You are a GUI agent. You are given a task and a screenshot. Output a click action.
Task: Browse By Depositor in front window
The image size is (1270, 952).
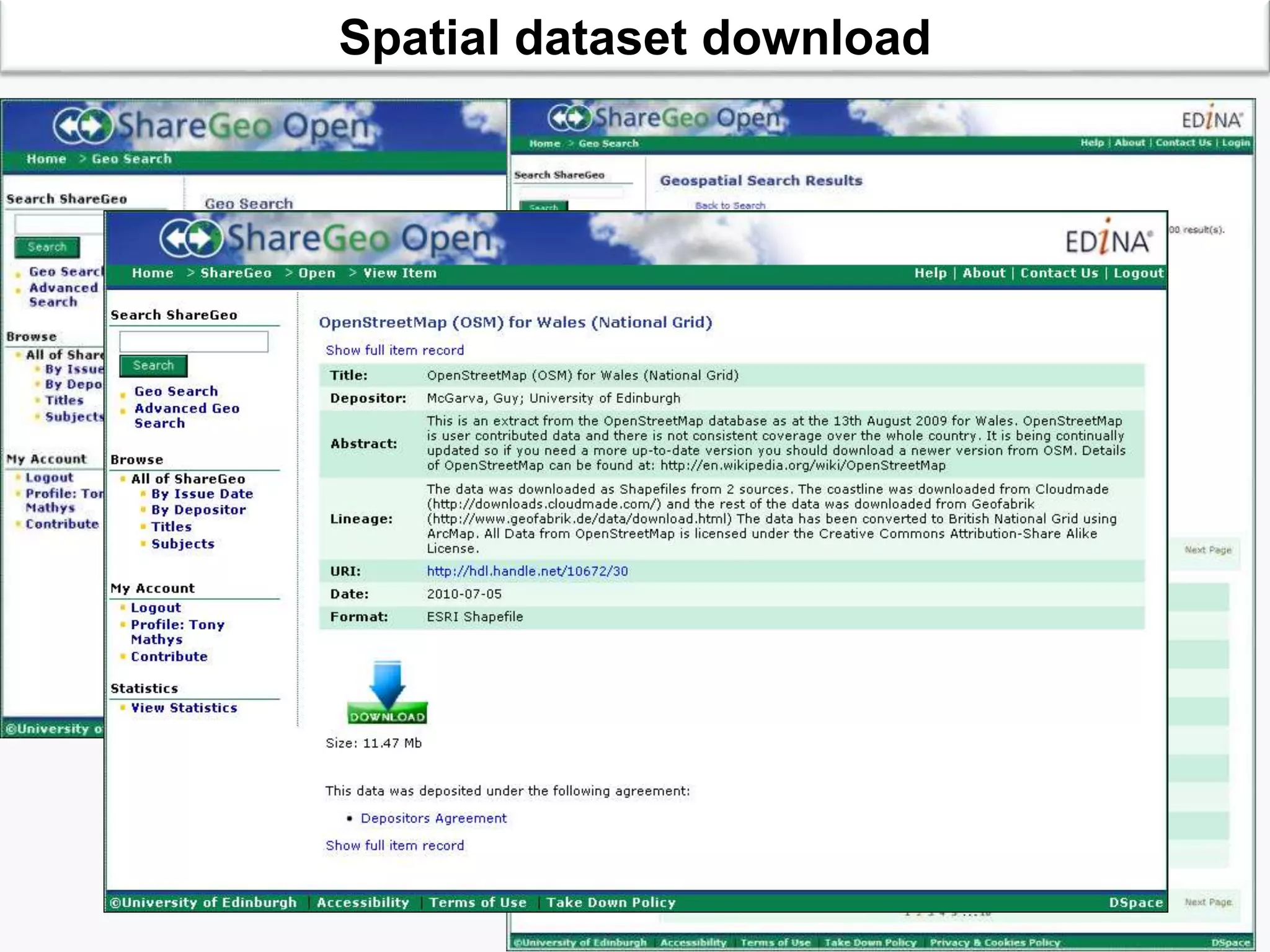pos(198,510)
